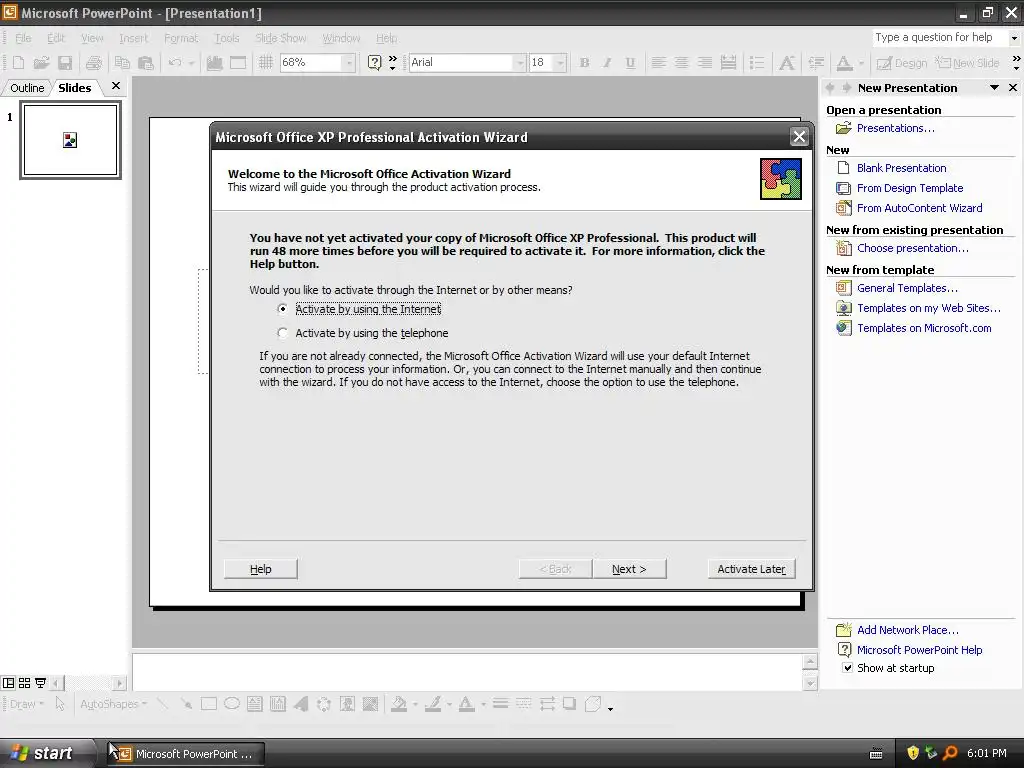Toggle Underline formatting
1024x768 pixels.
coord(630,63)
